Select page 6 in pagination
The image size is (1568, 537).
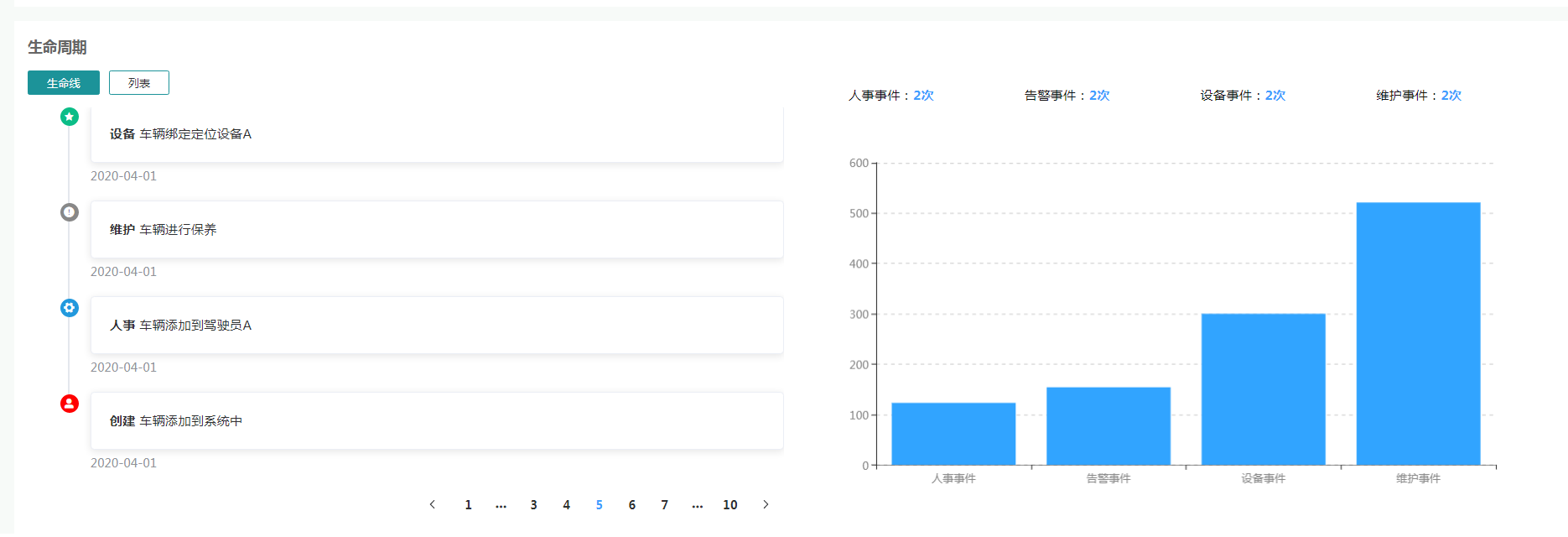(x=631, y=504)
